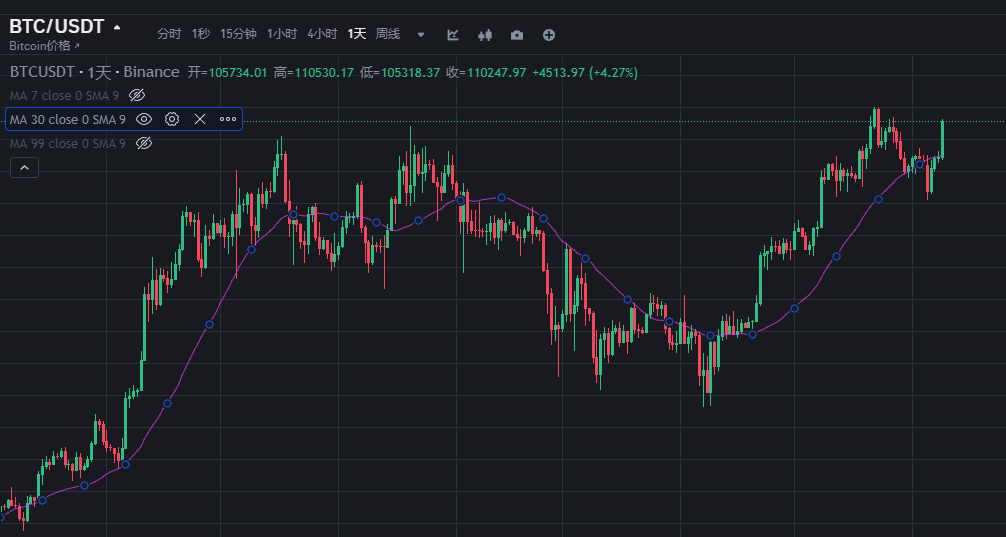Switch to the 周线 timeframe
This screenshot has height=537, width=1006.
pyautogui.click(x=388, y=34)
